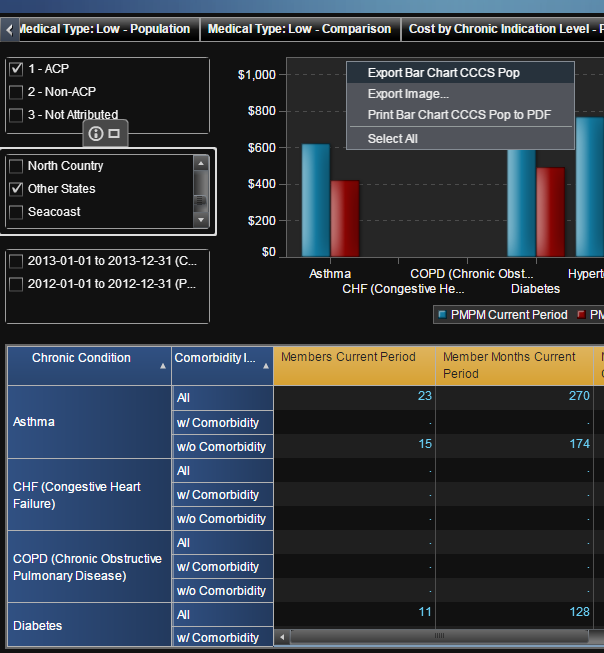
Task: Click the members value 11
Action: click(x=425, y=612)
